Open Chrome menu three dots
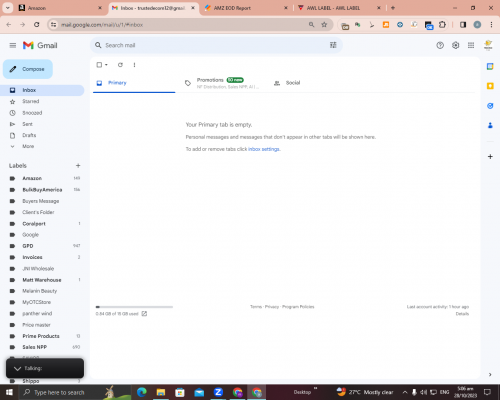The width and height of the screenshot is (500, 400). [x=491, y=25]
